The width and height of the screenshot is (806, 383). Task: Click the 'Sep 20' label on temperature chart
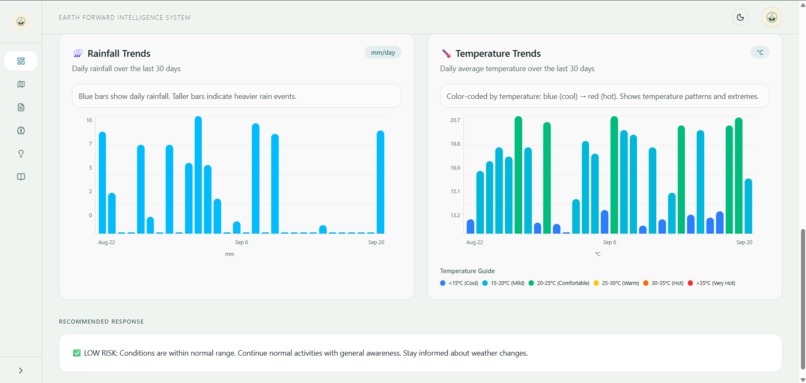(x=744, y=242)
